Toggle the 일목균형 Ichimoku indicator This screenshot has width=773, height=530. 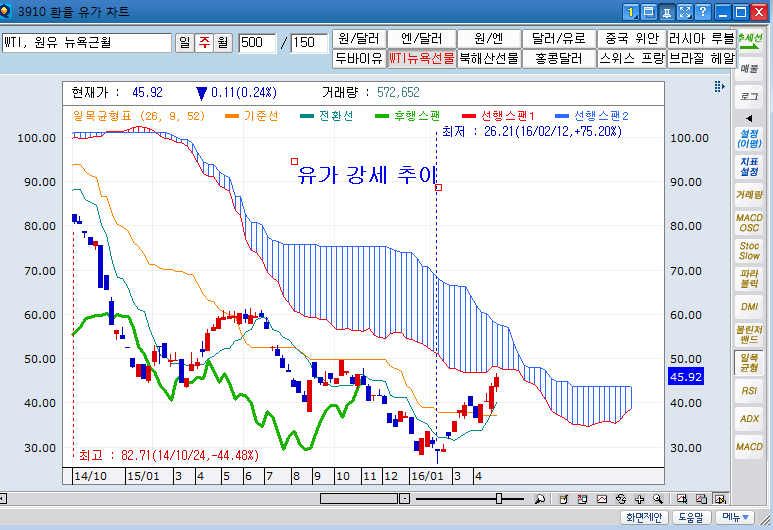pos(749,362)
